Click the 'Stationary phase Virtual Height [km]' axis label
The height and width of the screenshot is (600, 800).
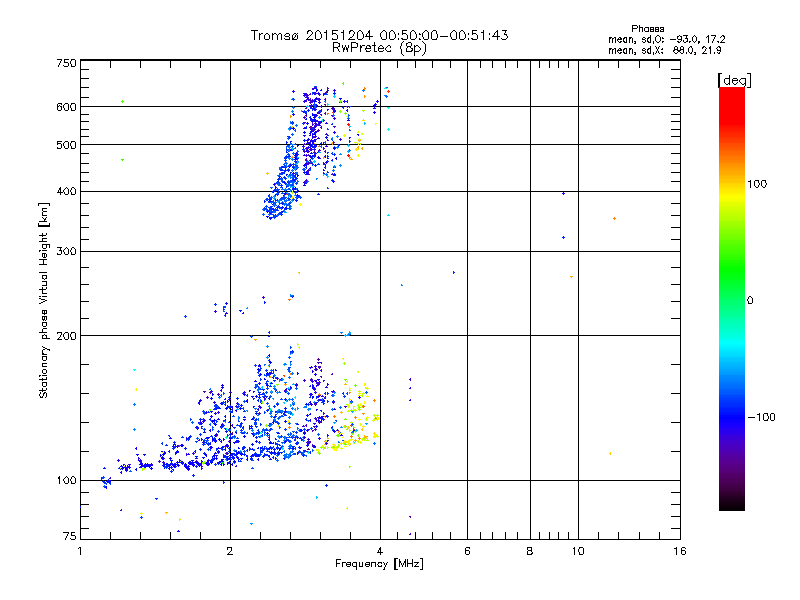[44, 300]
